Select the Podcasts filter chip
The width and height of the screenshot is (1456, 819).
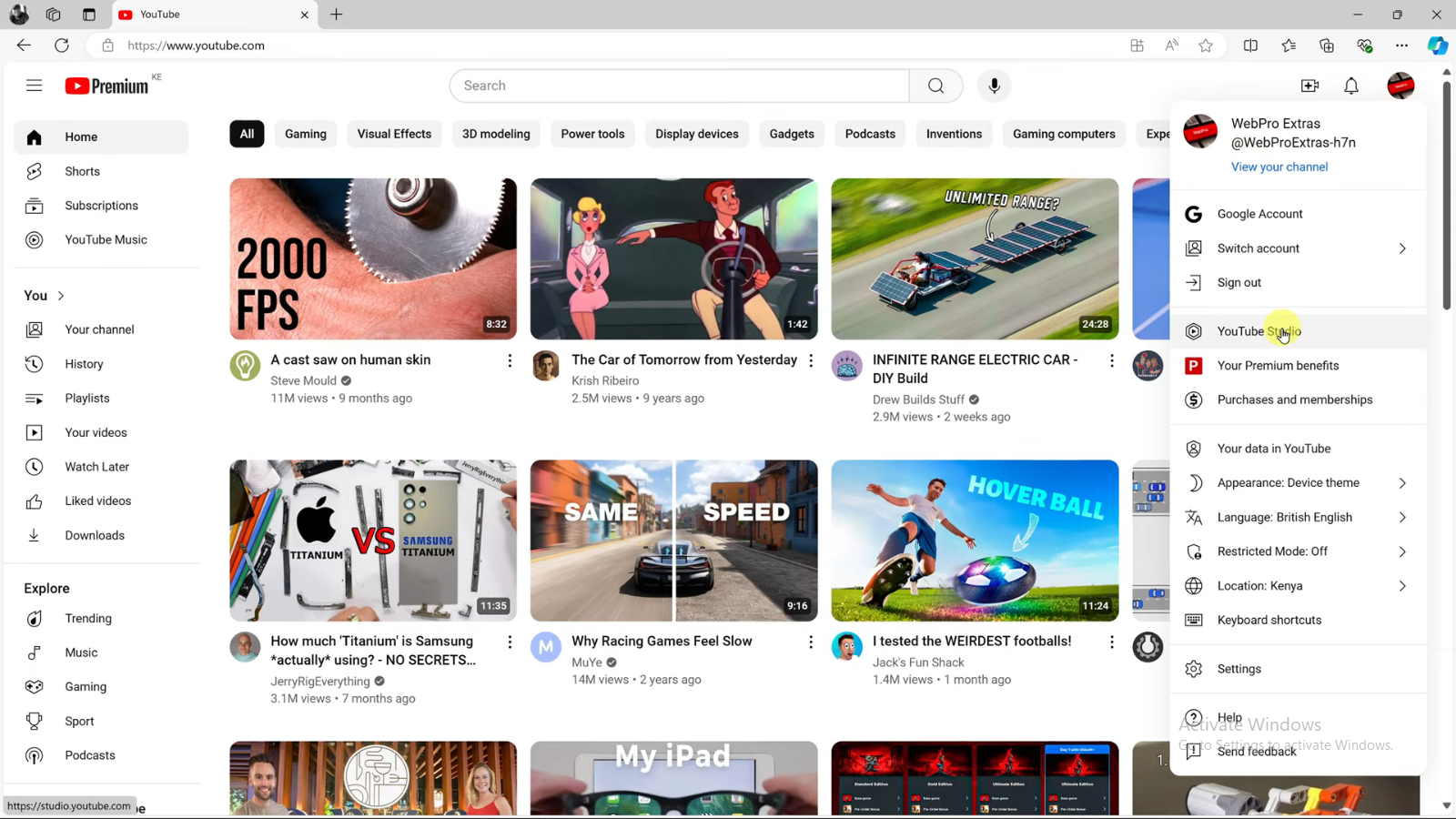click(x=870, y=134)
